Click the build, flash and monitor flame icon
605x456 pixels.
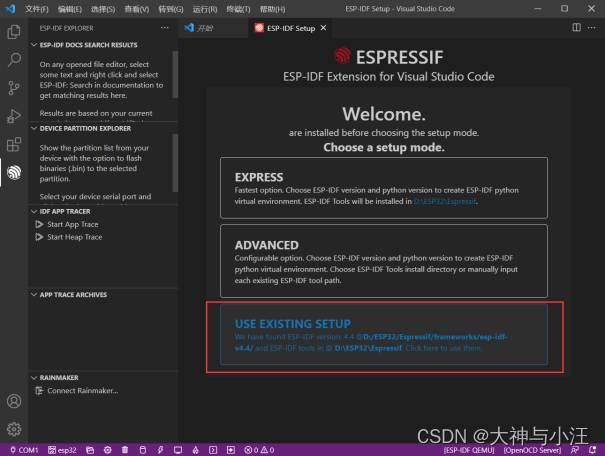pyautogui.click(x=196, y=450)
